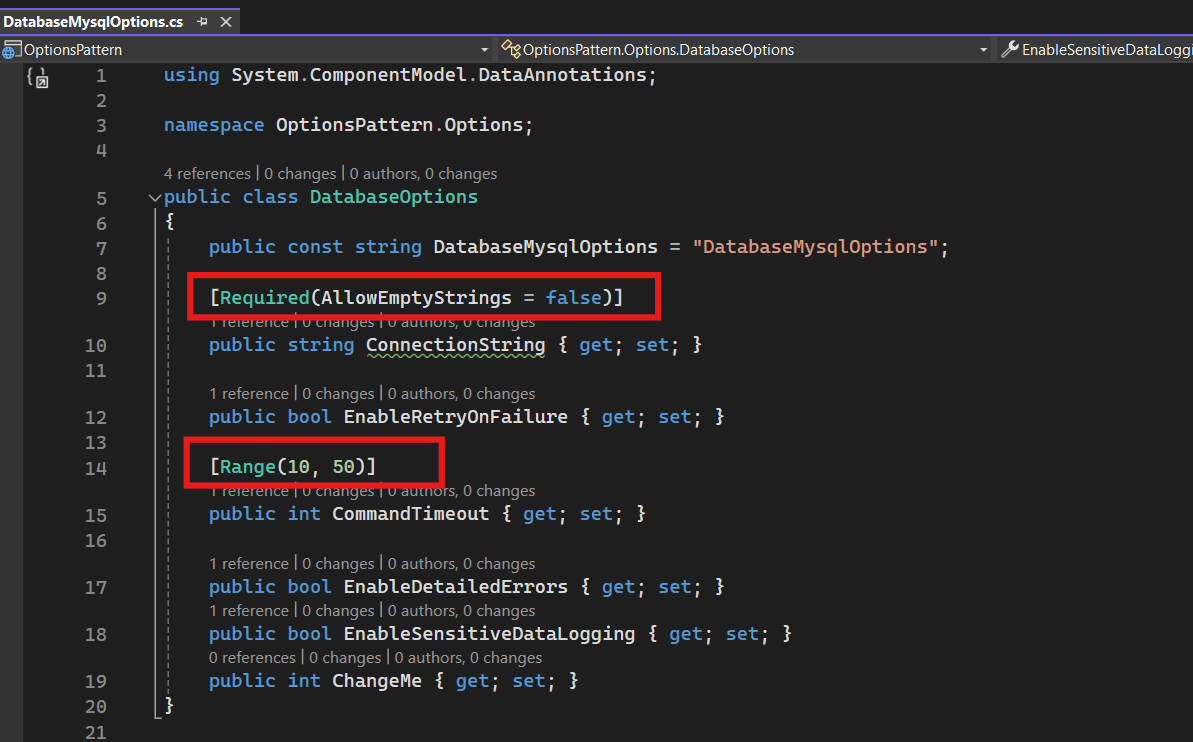Click 0 changes CodeLens above DatabaseOptions class

(300, 173)
